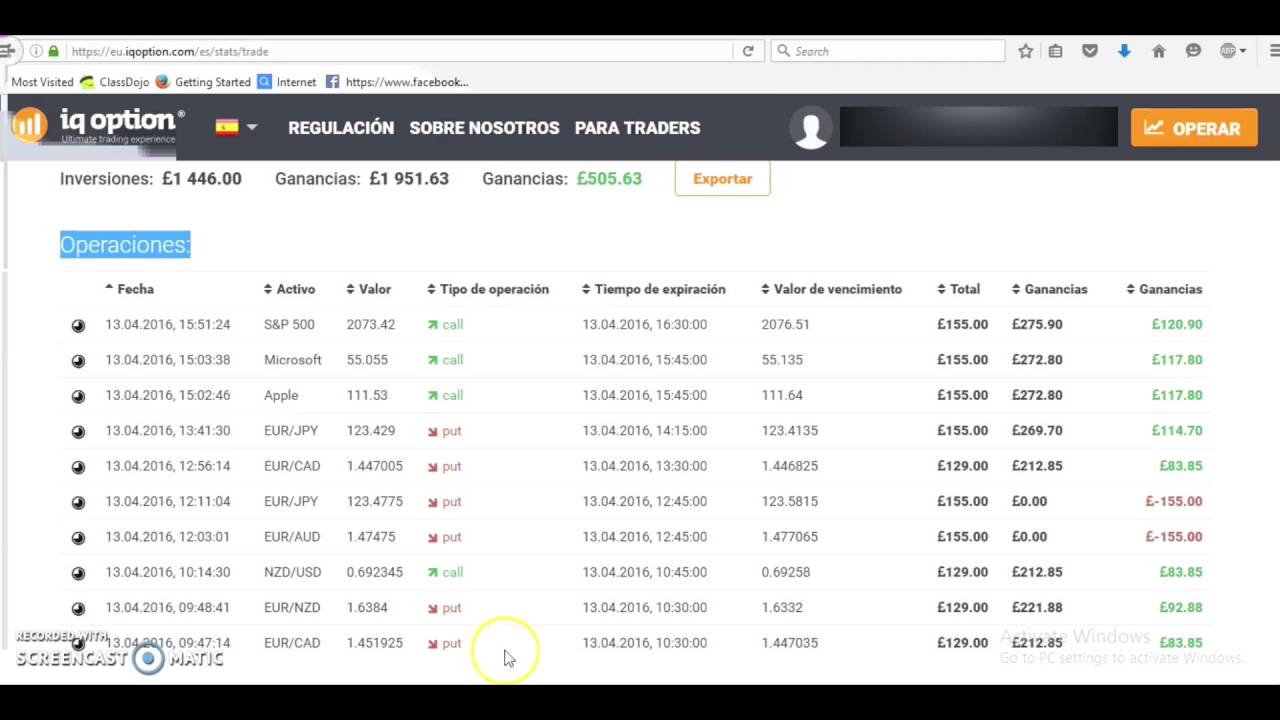Go to browser home page icon
Image resolution: width=1280 pixels, height=720 pixels.
(x=1158, y=51)
